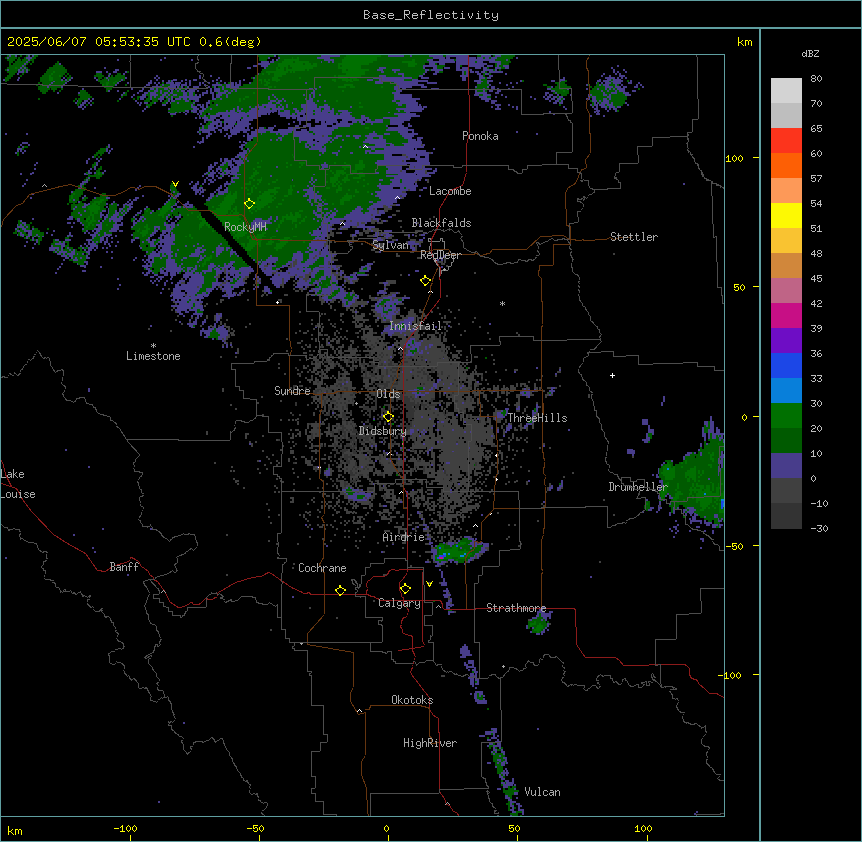Image resolution: width=862 pixels, height=842 pixels.
Task: Click the -100 tick on the bottom axis
Action: [125, 828]
